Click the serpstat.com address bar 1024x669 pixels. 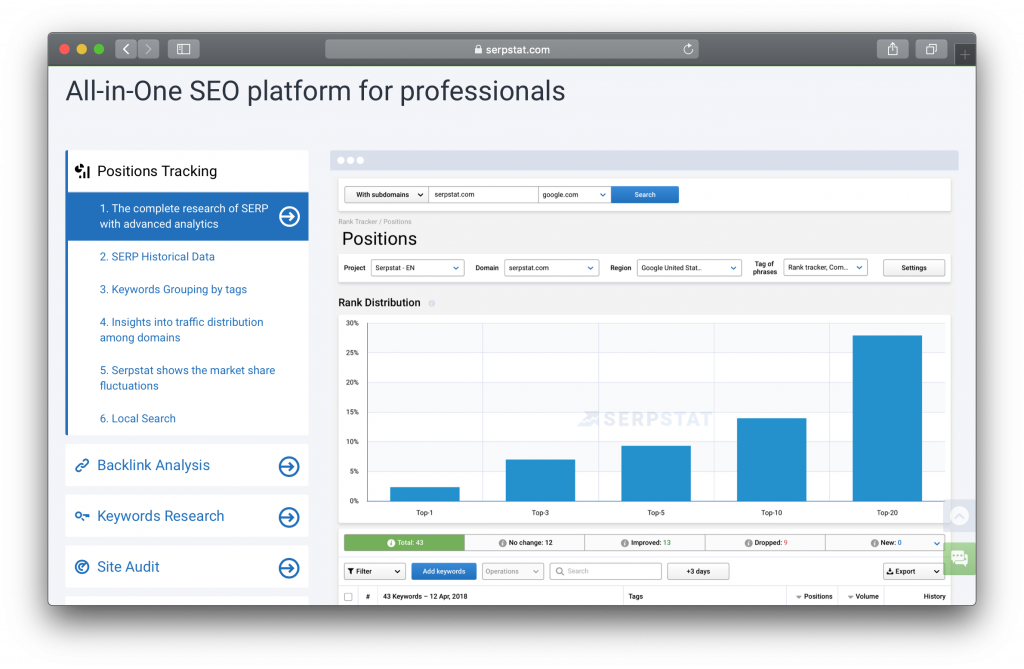[x=512, y=49]
